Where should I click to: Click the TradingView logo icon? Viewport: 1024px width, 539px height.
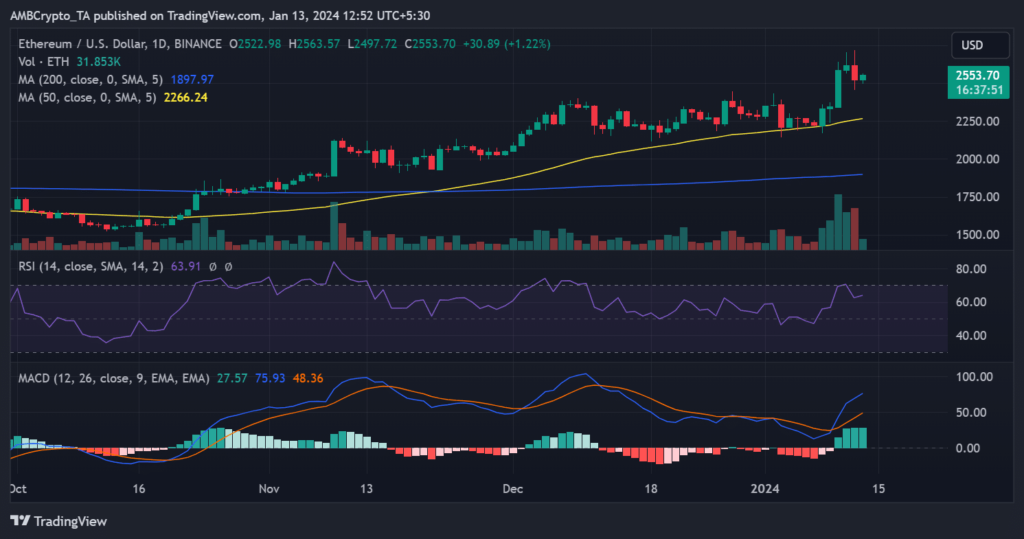pyautogui.click(x=20, y=521)
